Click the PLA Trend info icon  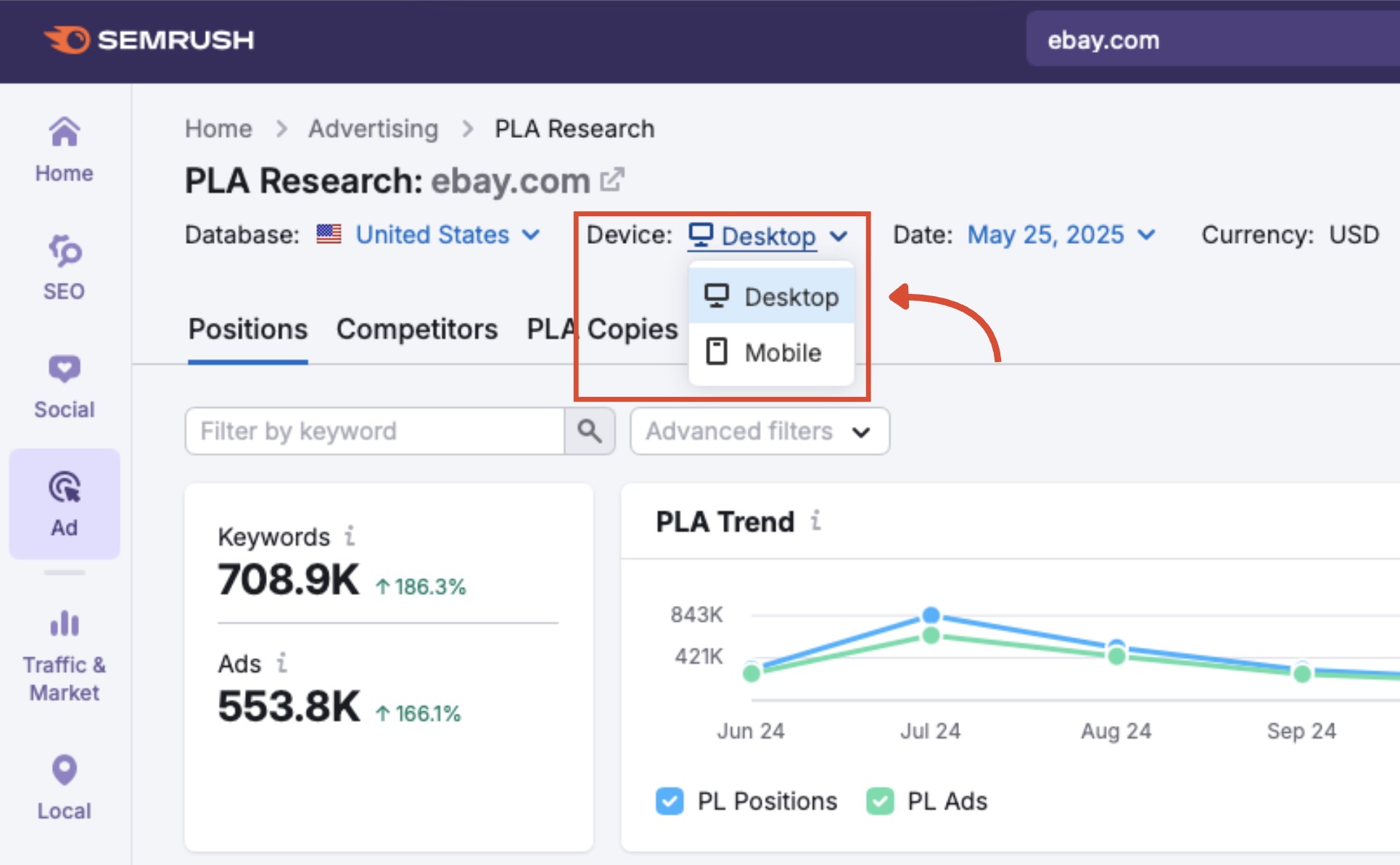(x=816, y=521)
